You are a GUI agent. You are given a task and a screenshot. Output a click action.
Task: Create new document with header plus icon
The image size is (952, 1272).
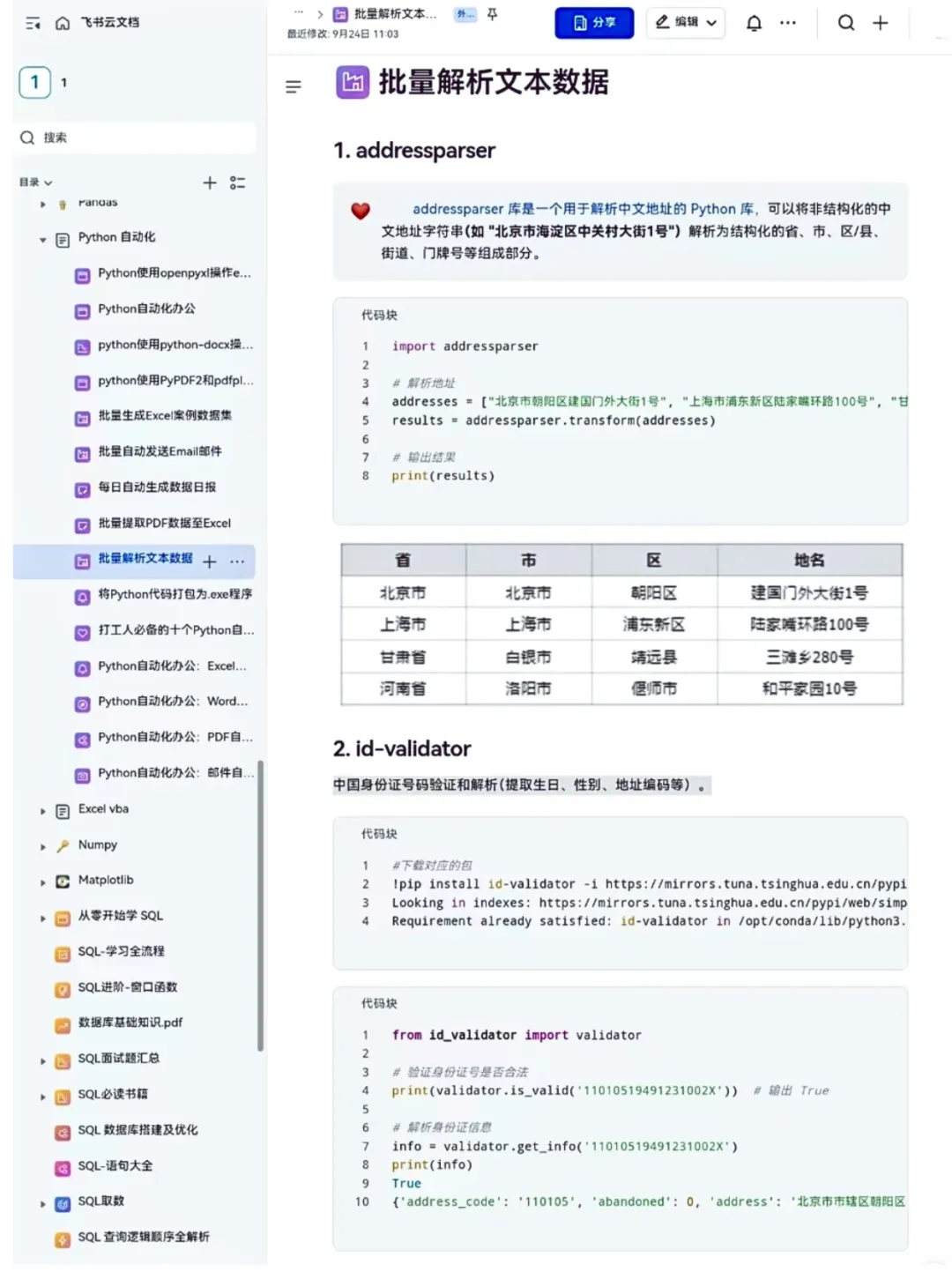880,23
